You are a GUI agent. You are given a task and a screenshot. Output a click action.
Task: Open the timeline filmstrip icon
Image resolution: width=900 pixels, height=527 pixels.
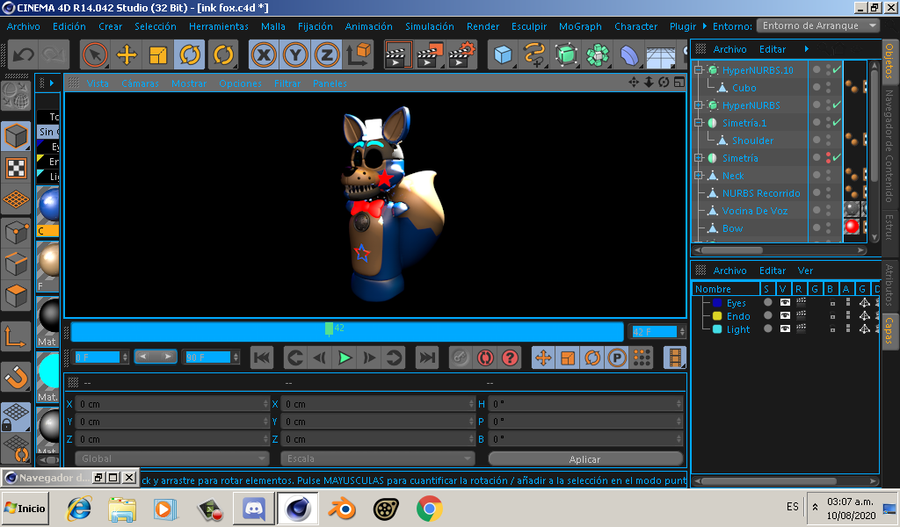point(674,358)
